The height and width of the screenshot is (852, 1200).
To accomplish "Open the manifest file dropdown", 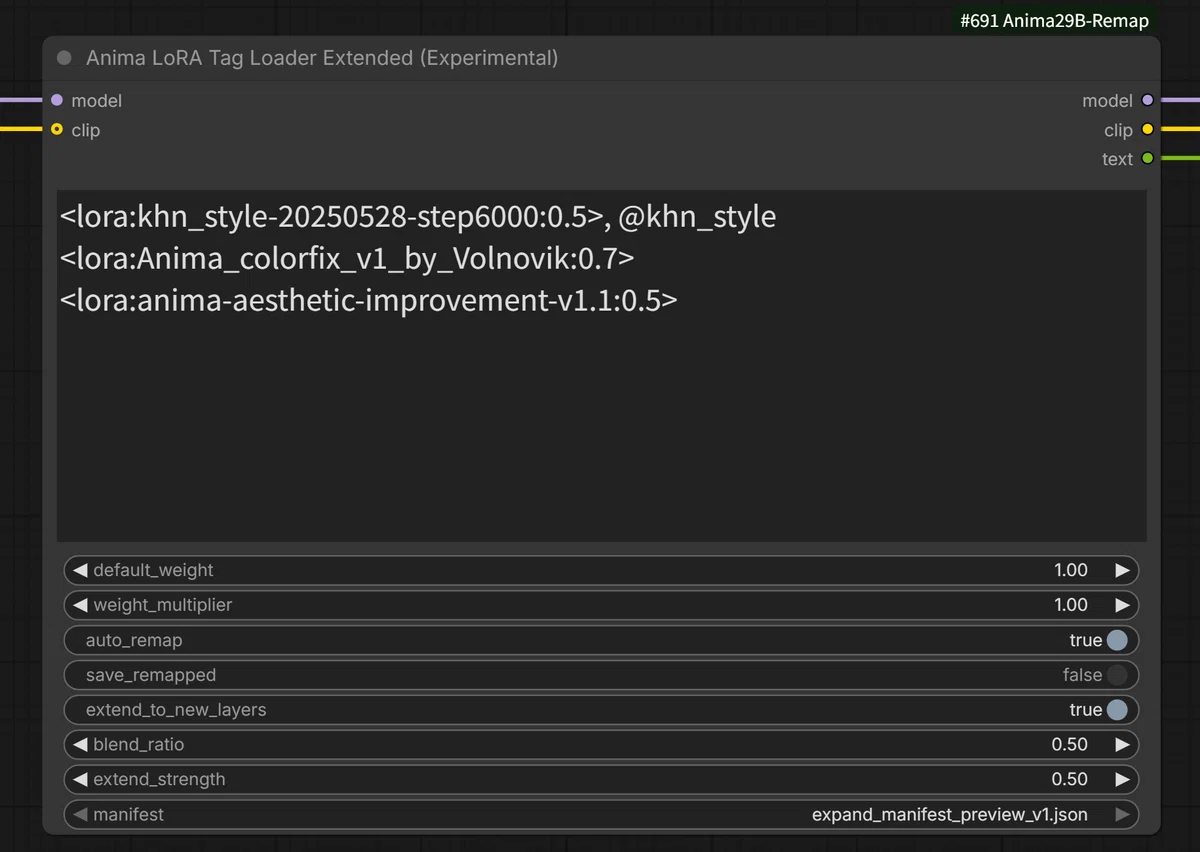I will click(x=601, y=814).
